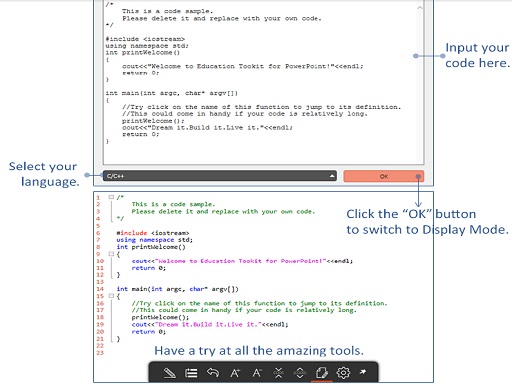Open settings gear in the code toolbar
The image size is (512, 384).
(x=343, y=373)
